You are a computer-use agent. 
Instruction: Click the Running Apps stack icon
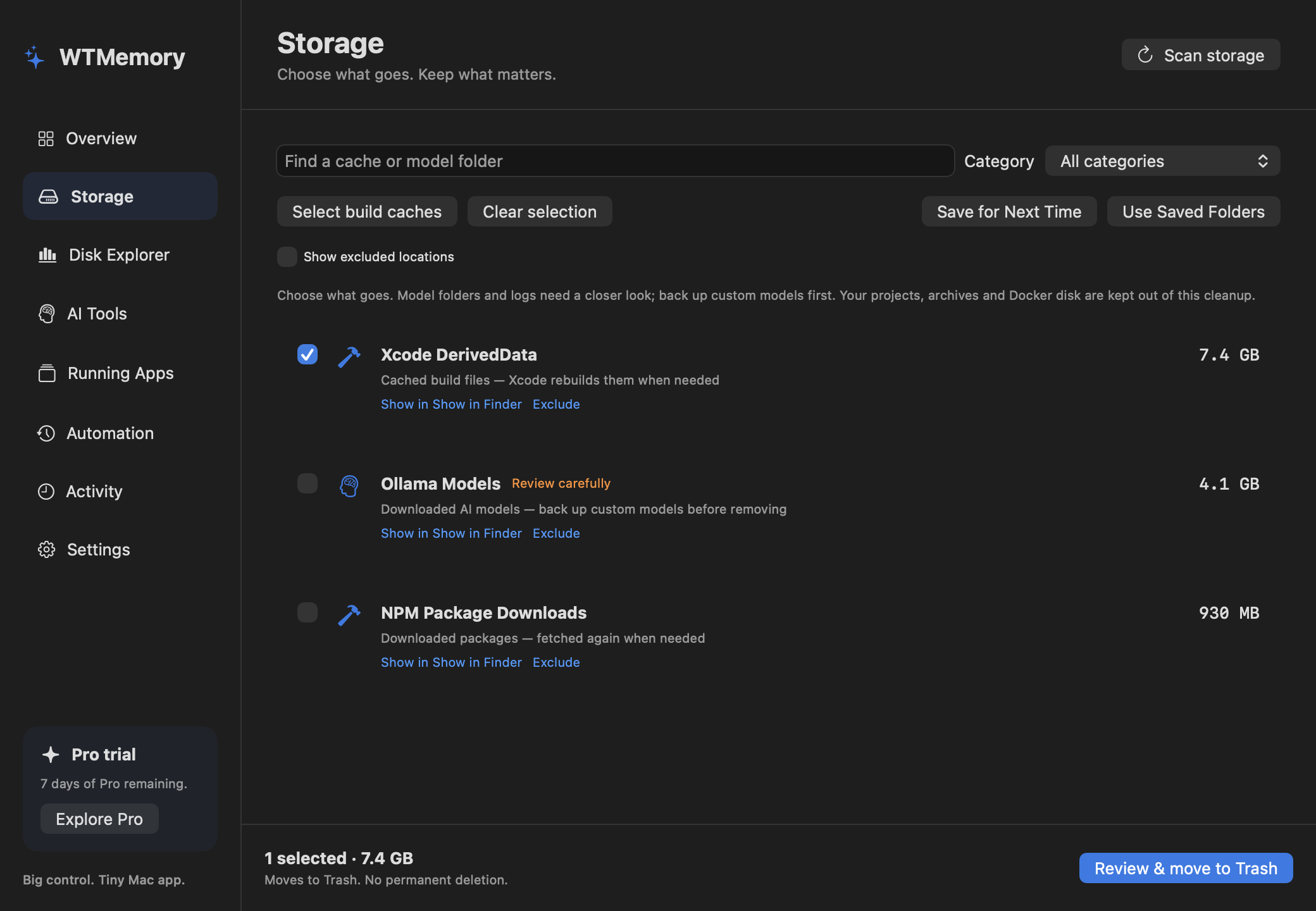pyautogui.click(x=47, y=373)
